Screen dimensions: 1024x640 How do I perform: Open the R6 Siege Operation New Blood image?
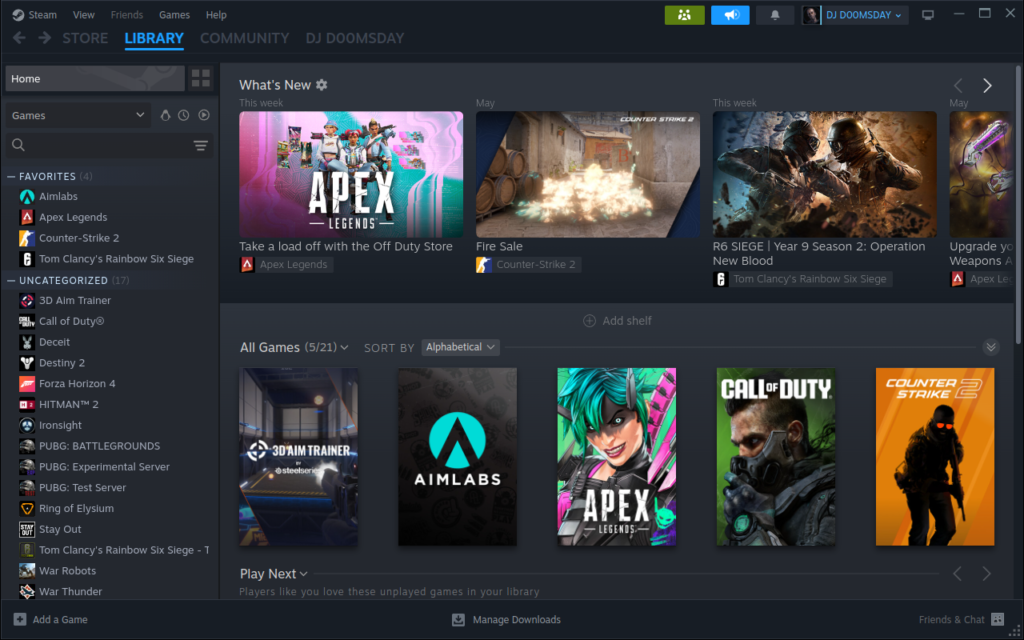pyautogui.click(x=824, y=174)
